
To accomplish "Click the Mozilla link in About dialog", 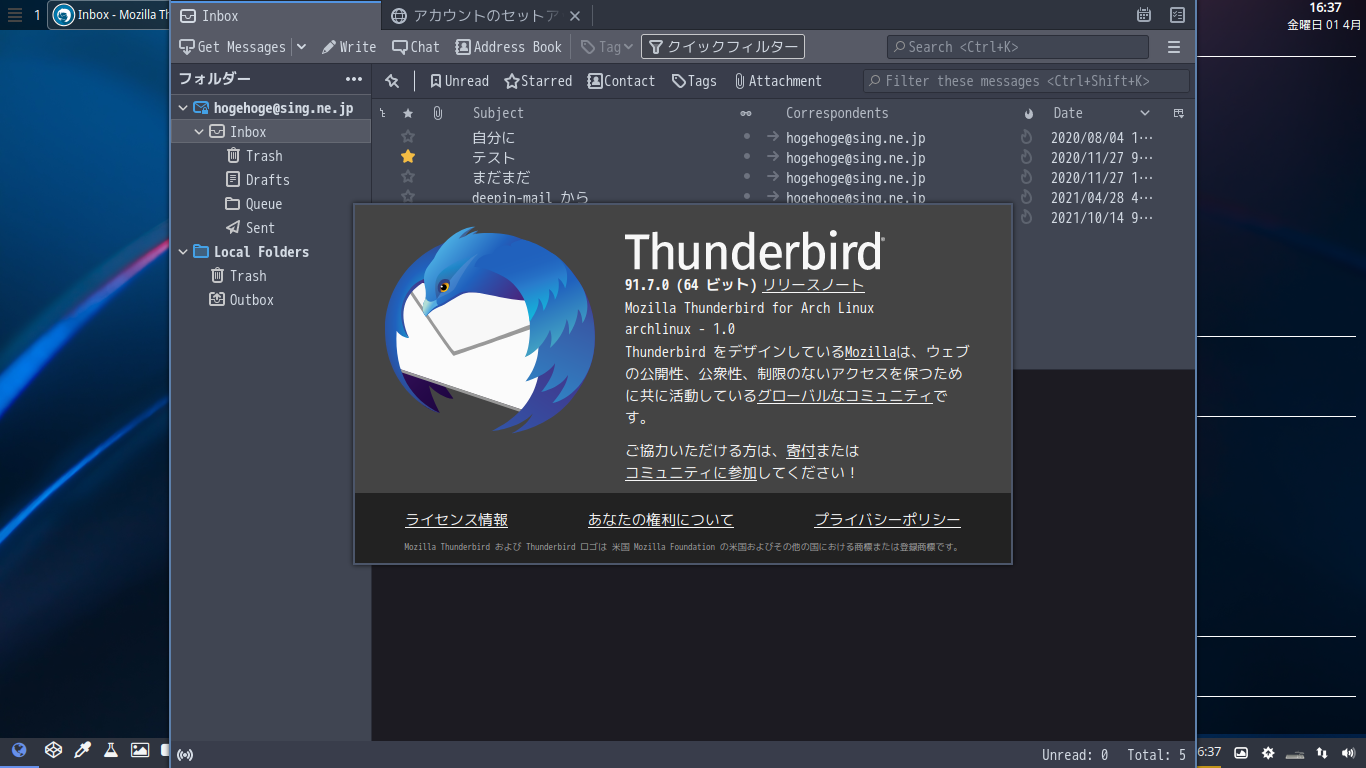I will pyautogui.click(x=870, y=352).
